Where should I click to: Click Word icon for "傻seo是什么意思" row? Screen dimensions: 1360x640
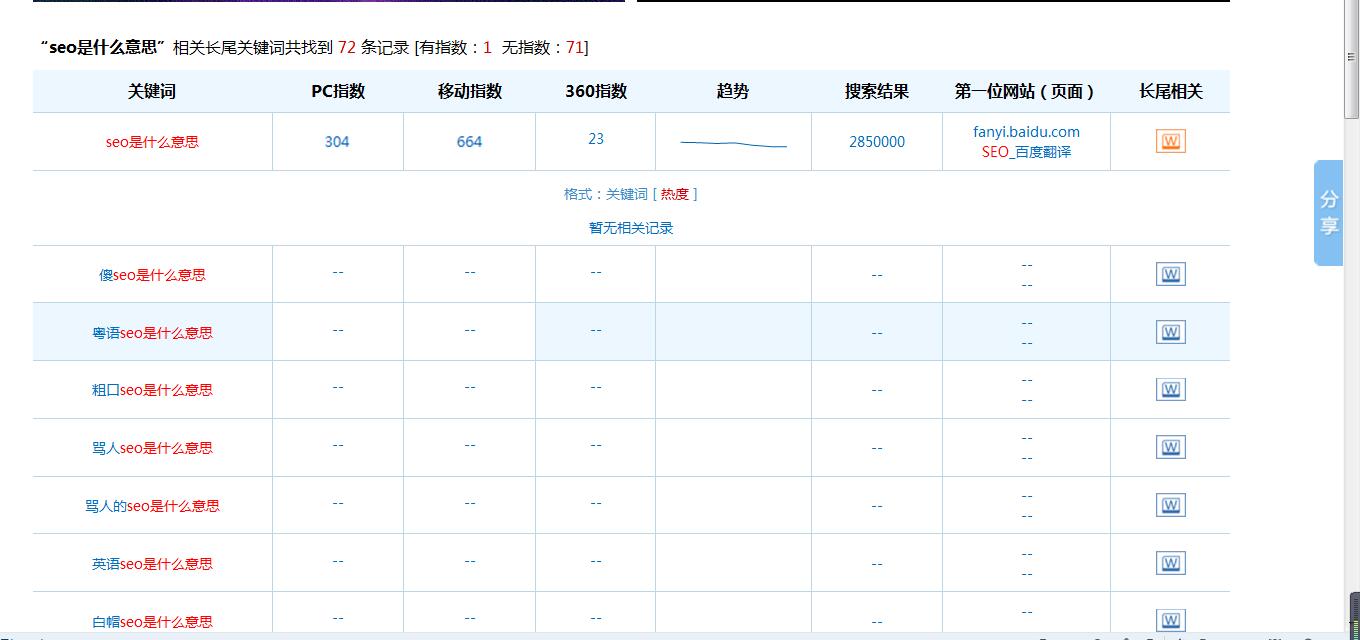(1170, 273)
